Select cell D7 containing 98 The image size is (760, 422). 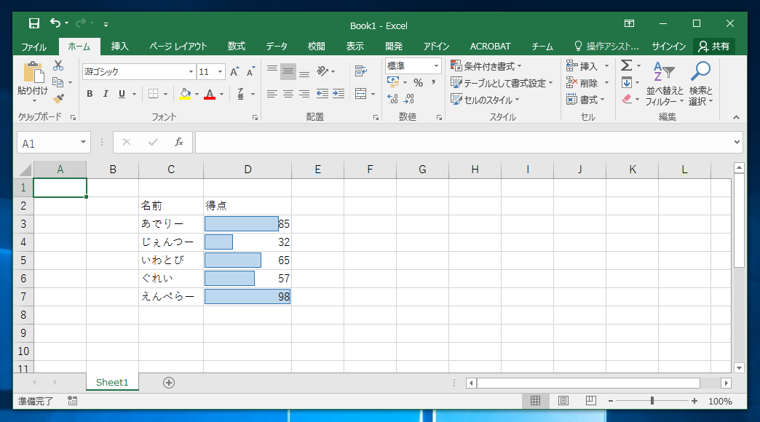tap(247, 297)
